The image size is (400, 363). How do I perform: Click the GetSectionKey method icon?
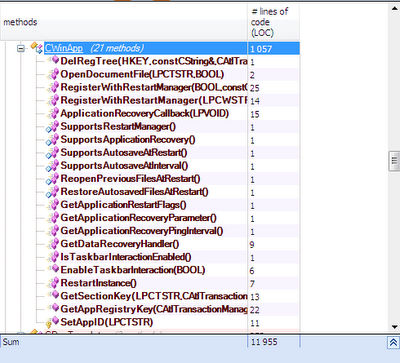(x=53, y=295)
